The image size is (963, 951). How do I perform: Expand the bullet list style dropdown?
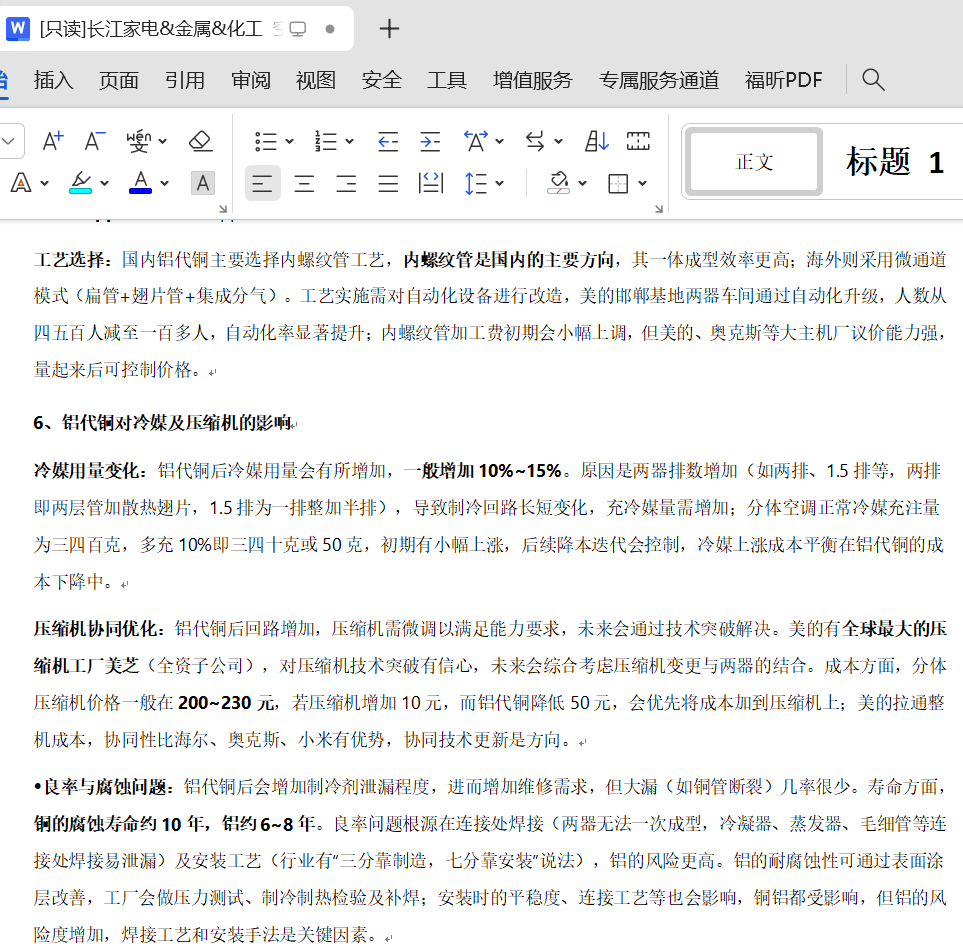(289, 142)
